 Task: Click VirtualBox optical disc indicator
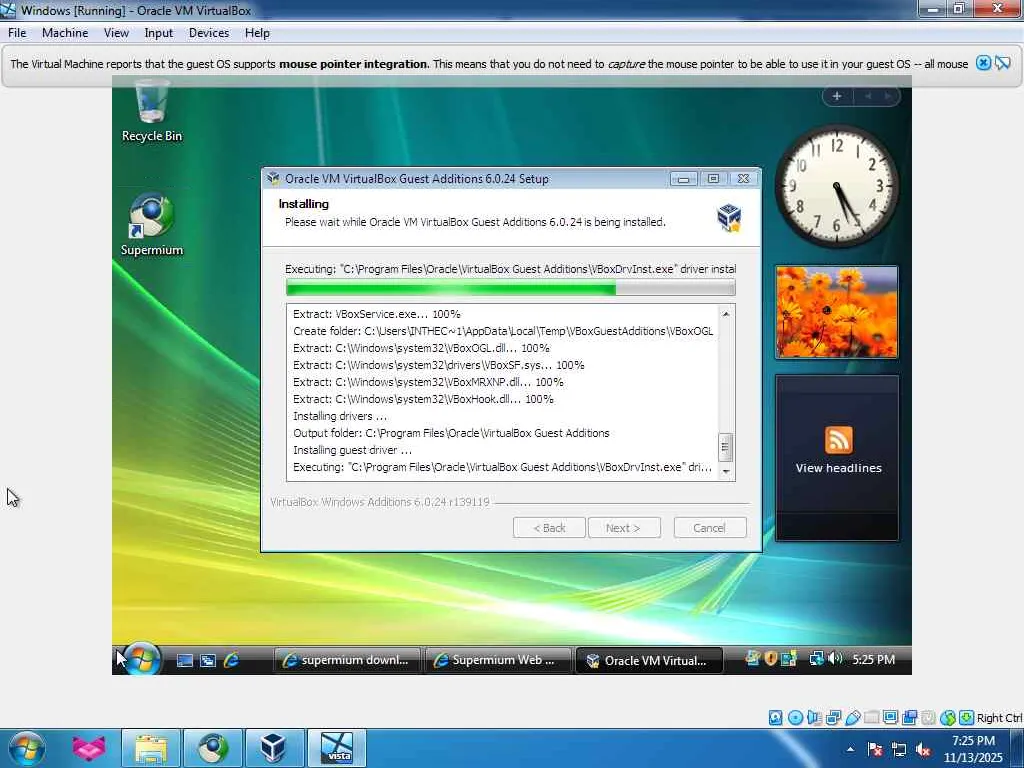pyautogui.click(x=795, y=718)
